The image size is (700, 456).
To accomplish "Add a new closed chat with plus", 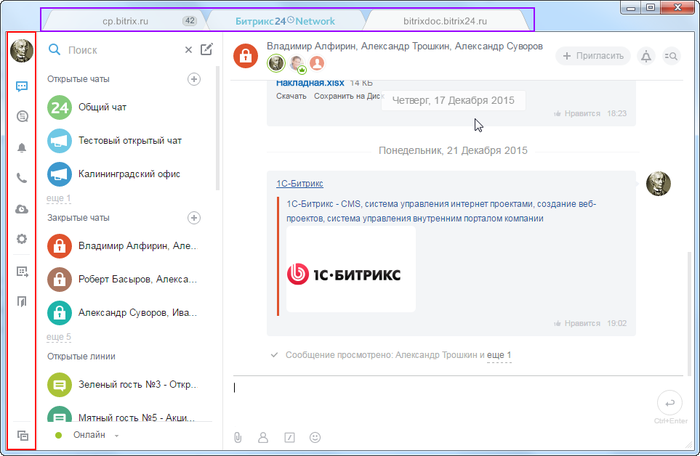I will point(194,218).
